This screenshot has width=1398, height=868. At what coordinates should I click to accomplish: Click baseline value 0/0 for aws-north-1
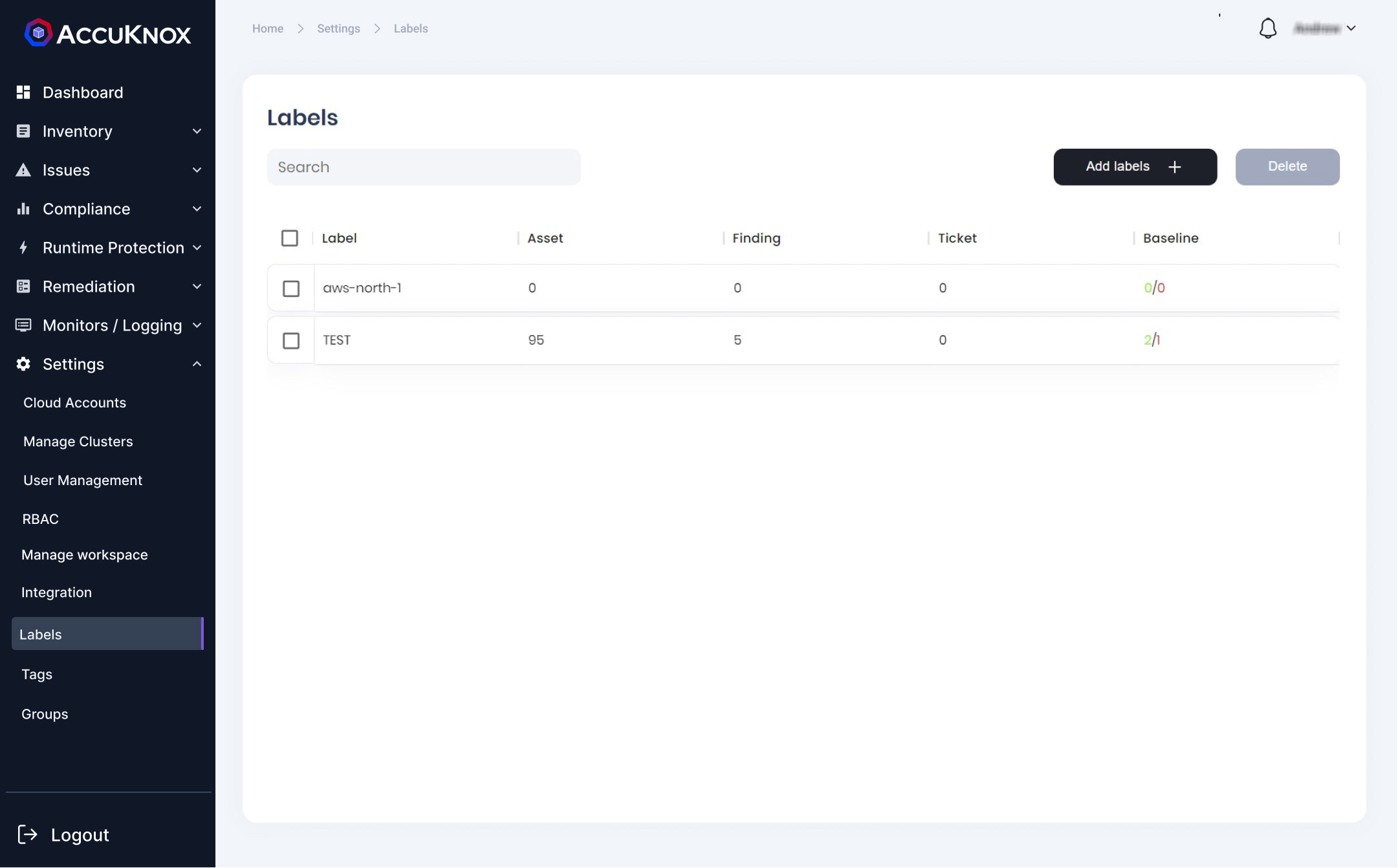pos(1154,288)
